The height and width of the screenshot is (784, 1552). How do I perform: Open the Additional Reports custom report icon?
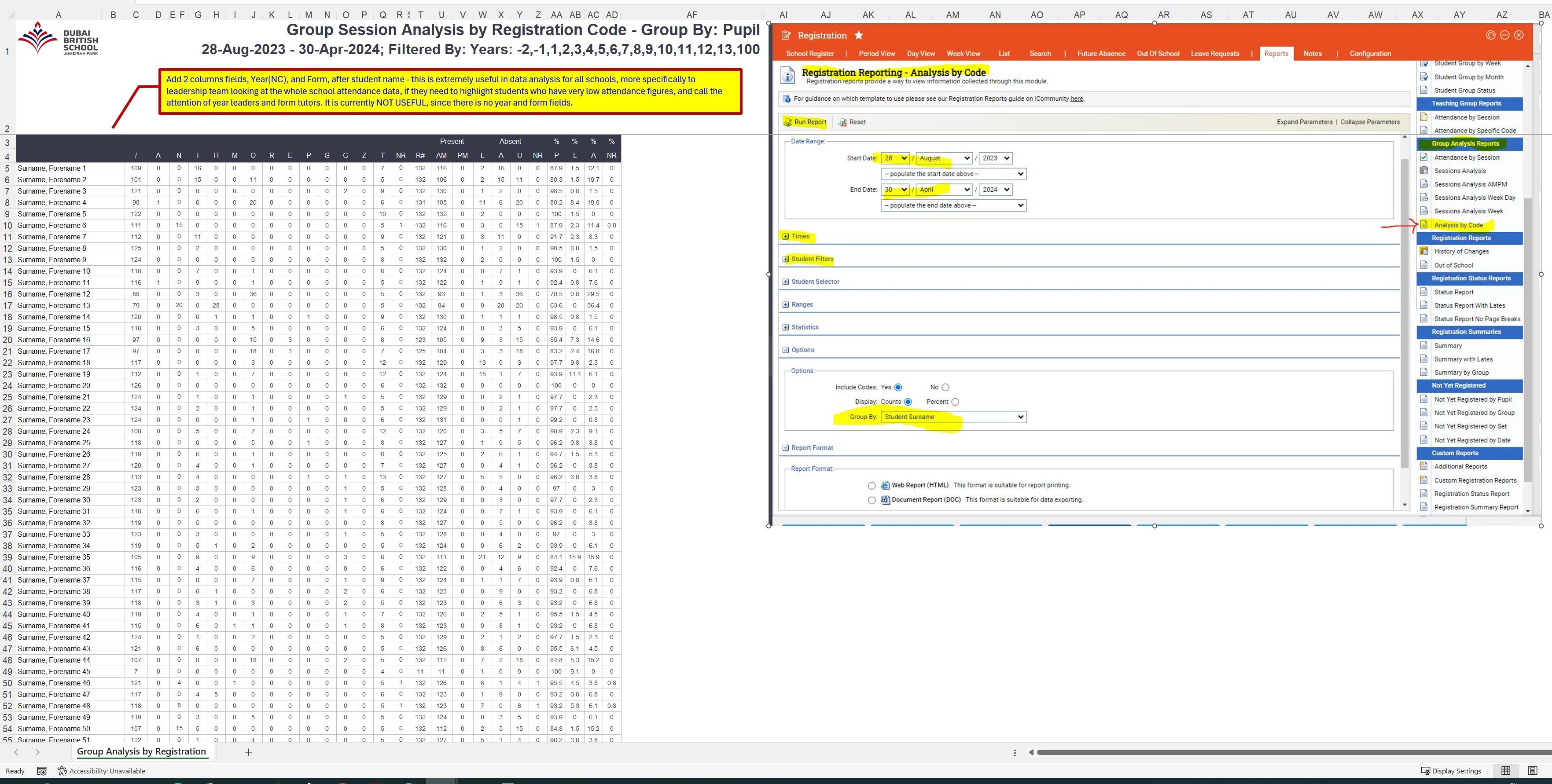pos(1423,466)
